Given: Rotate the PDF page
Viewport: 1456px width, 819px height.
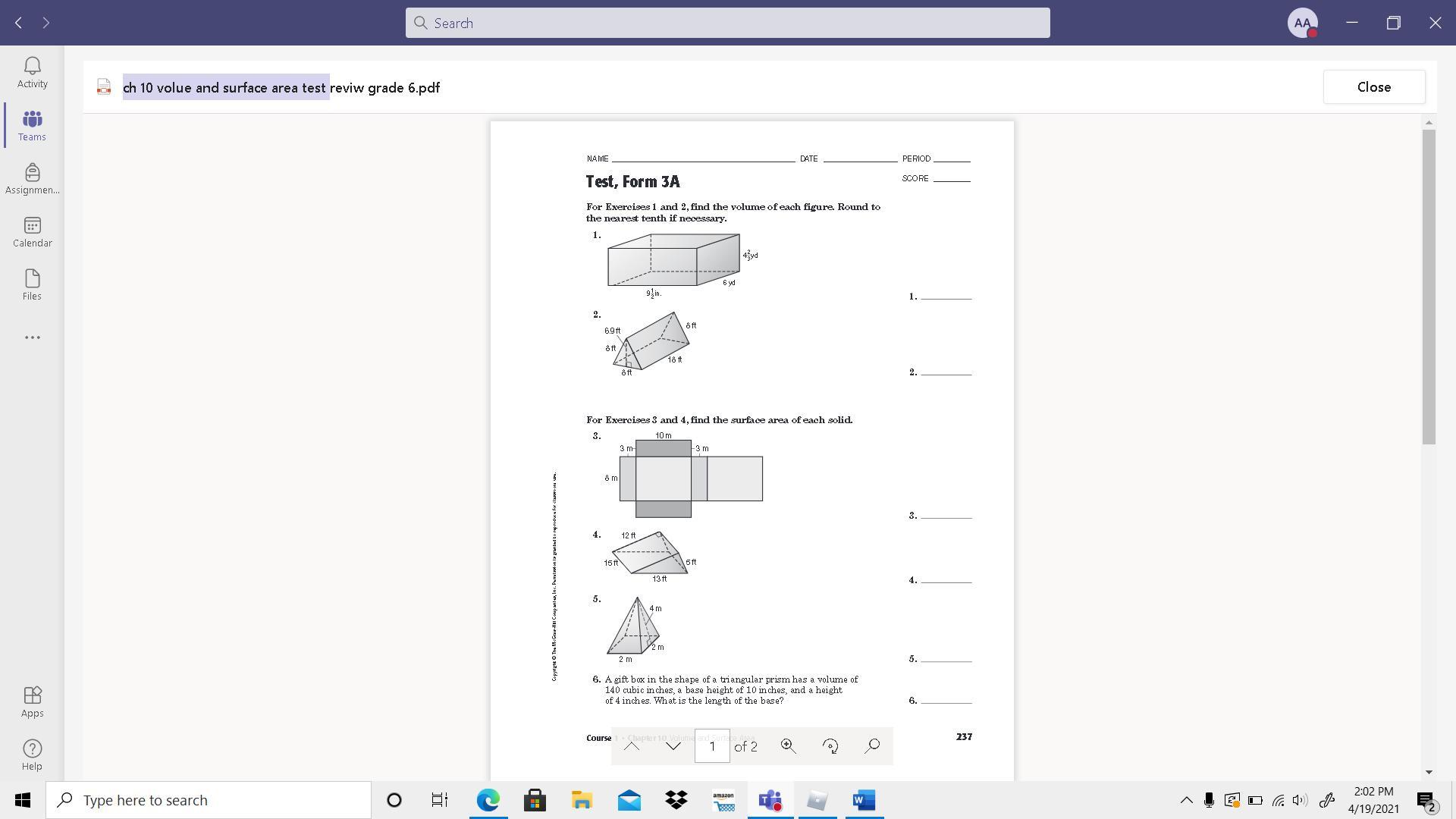Looking at the screenshot, I should pyautogui.click(x=830, y=746).
